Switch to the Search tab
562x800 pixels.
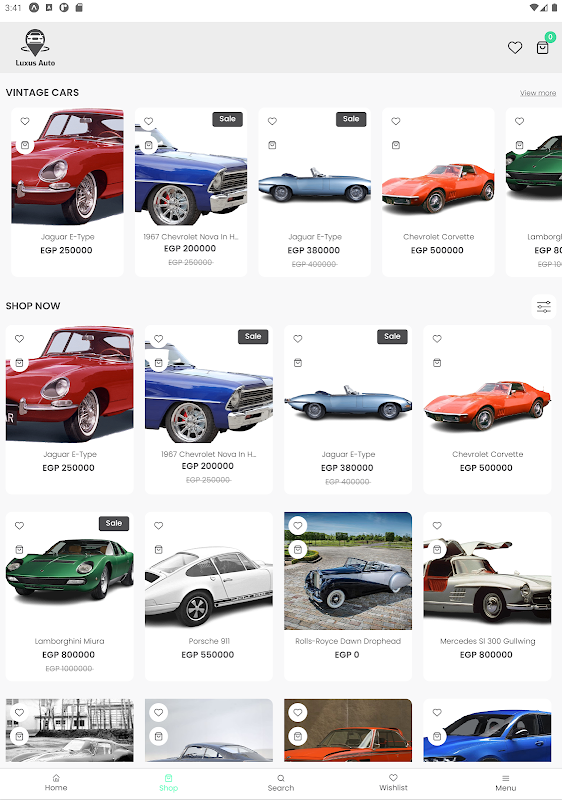[x=281, y=783]
